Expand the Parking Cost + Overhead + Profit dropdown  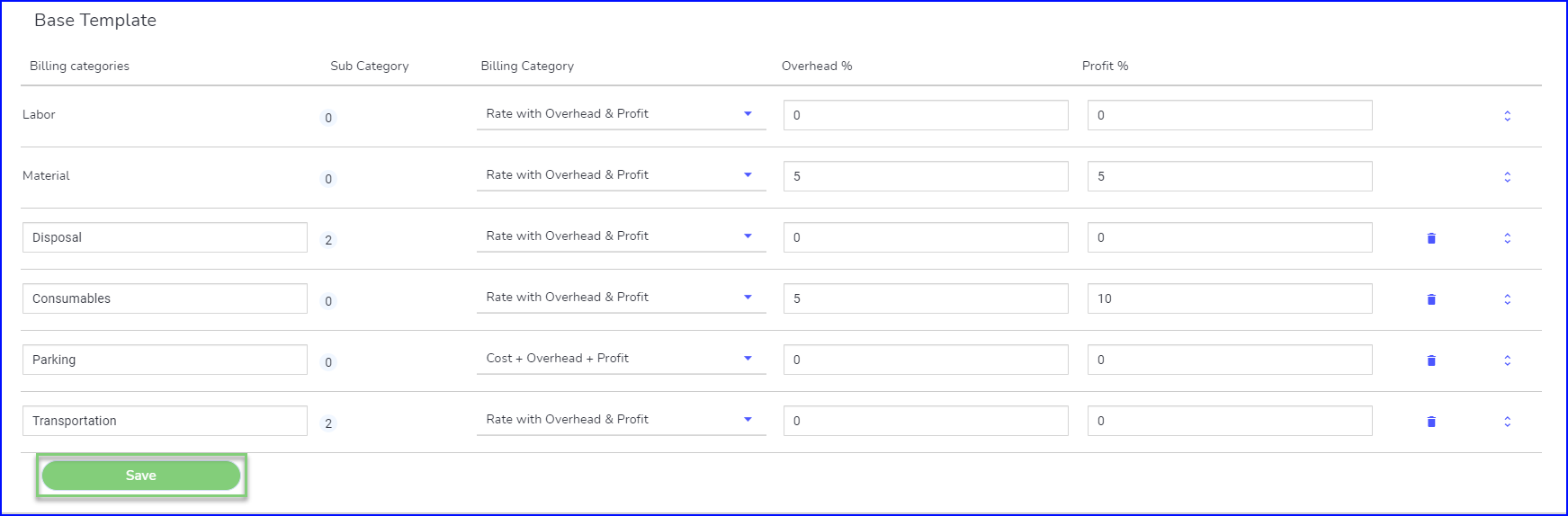coord(621,359)
